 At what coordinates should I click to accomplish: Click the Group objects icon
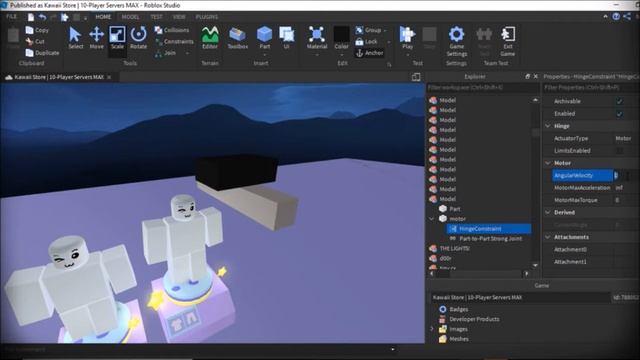[x=359, y=30]
